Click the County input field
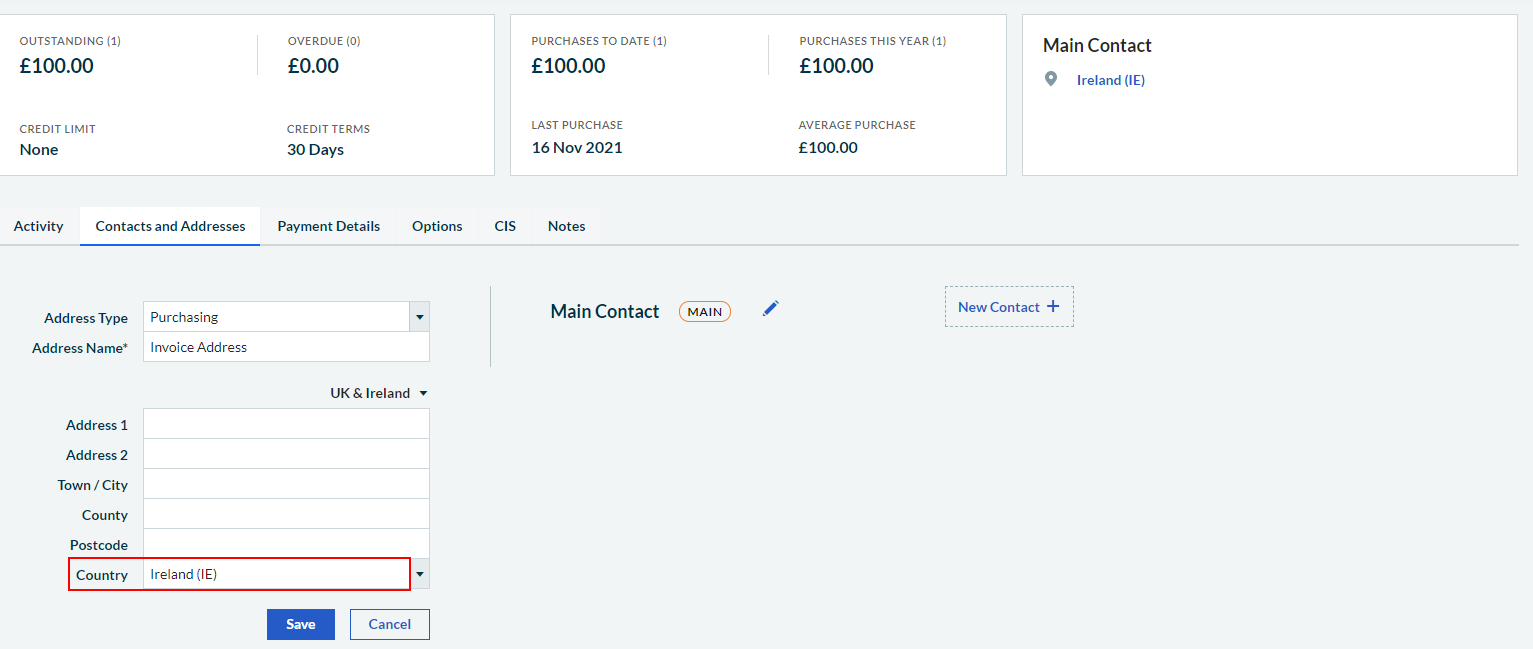 coord(286,514)
